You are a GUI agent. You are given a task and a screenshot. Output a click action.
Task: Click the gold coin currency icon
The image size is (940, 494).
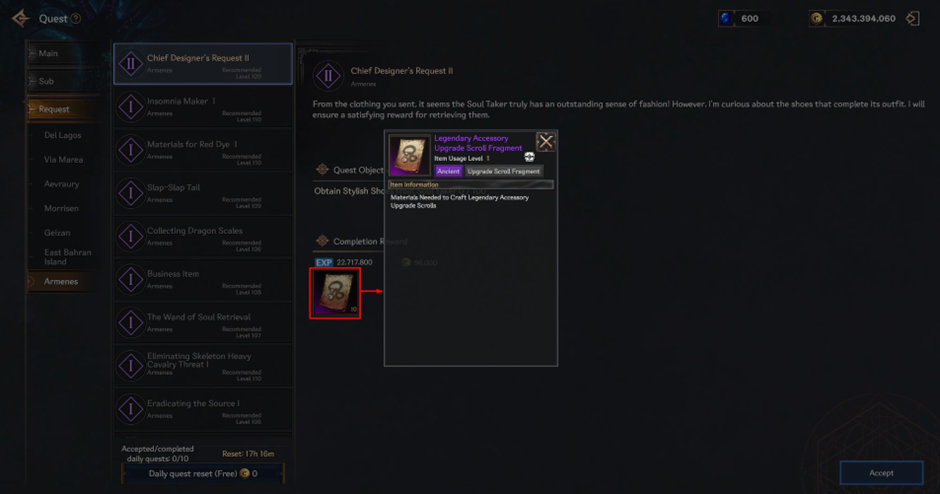coord(817,19)
